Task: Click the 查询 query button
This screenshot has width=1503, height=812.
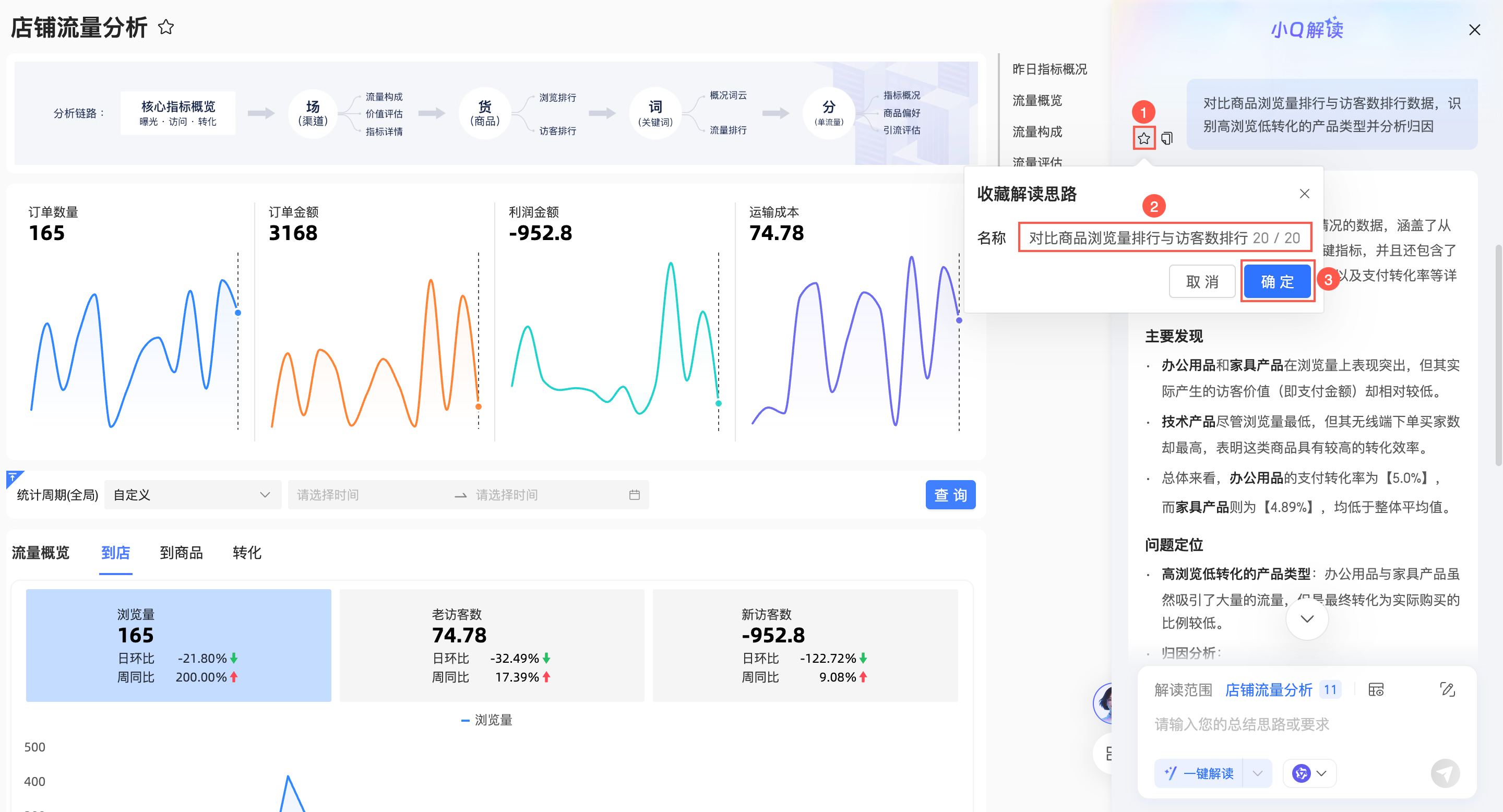Action: click(x=950, y=495)
